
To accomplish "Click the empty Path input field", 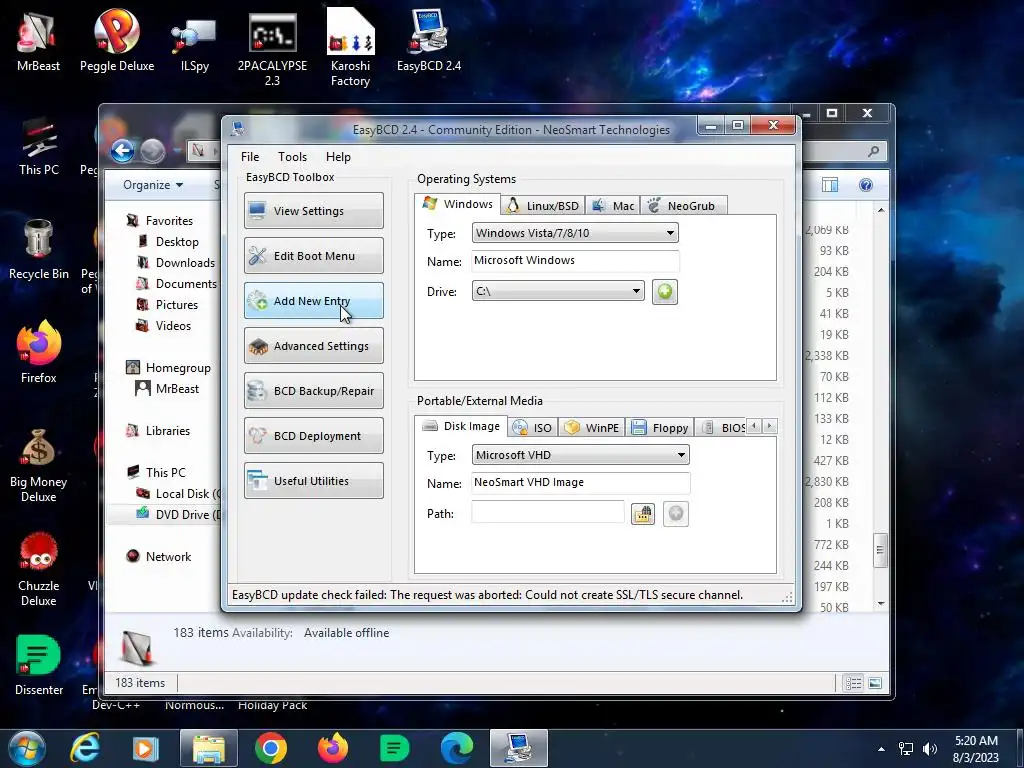I will click(547, 513).
